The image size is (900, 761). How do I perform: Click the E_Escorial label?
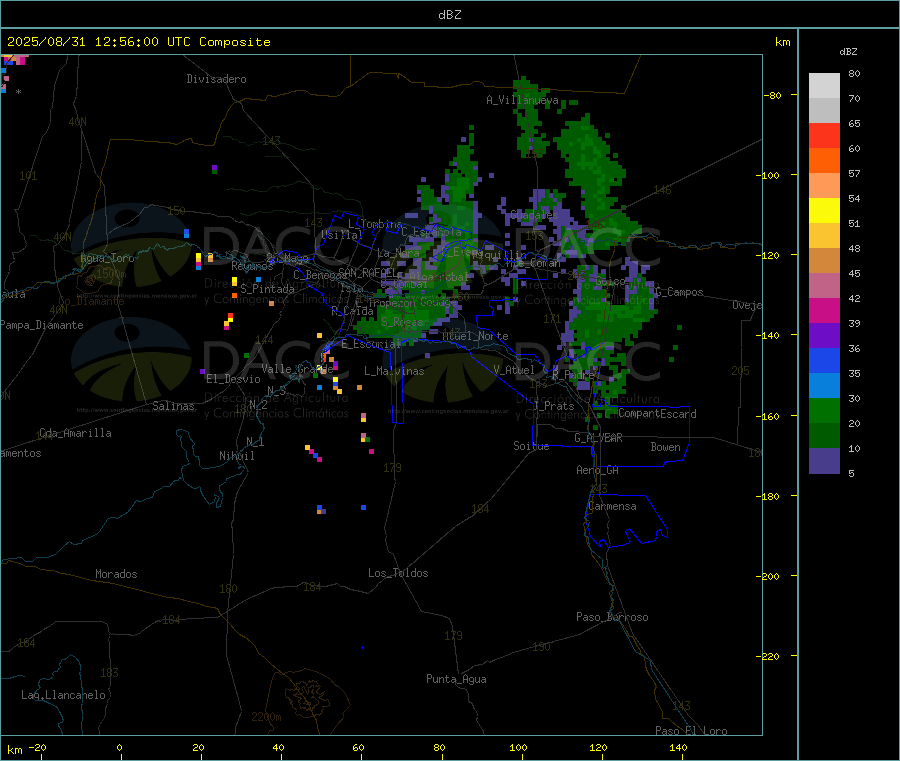click(371, 344)
